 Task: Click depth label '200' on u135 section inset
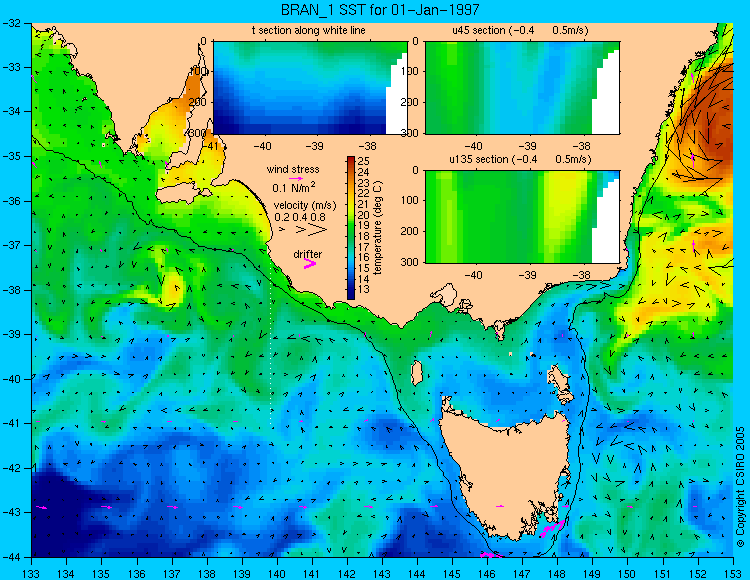point(410,231)
